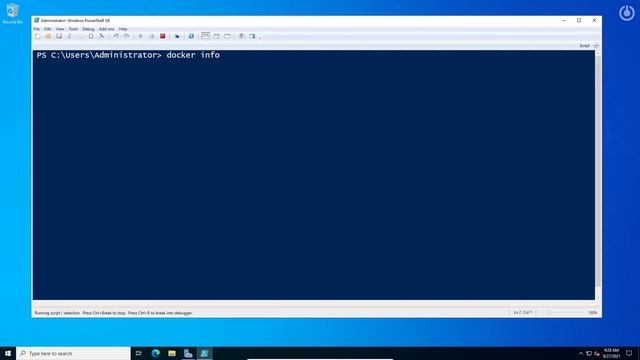Viewport: 640px width, 360px height.
Task: Click the PowerShell ISE taskbar icon
Action: coord(204,353)
